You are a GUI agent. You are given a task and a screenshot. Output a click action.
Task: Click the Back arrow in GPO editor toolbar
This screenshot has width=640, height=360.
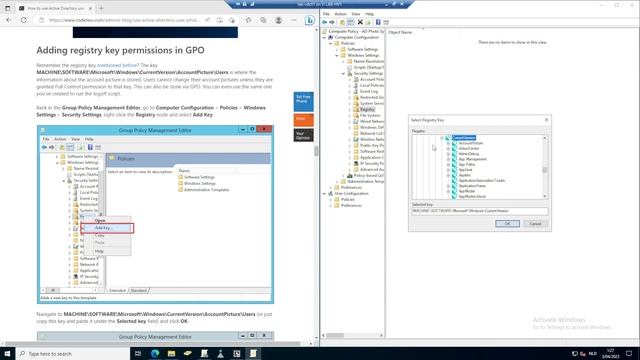tap(324, 22)
